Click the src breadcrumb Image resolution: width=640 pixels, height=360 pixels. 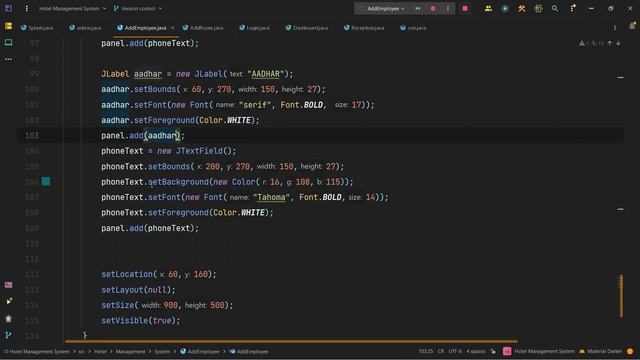(81, 351)
